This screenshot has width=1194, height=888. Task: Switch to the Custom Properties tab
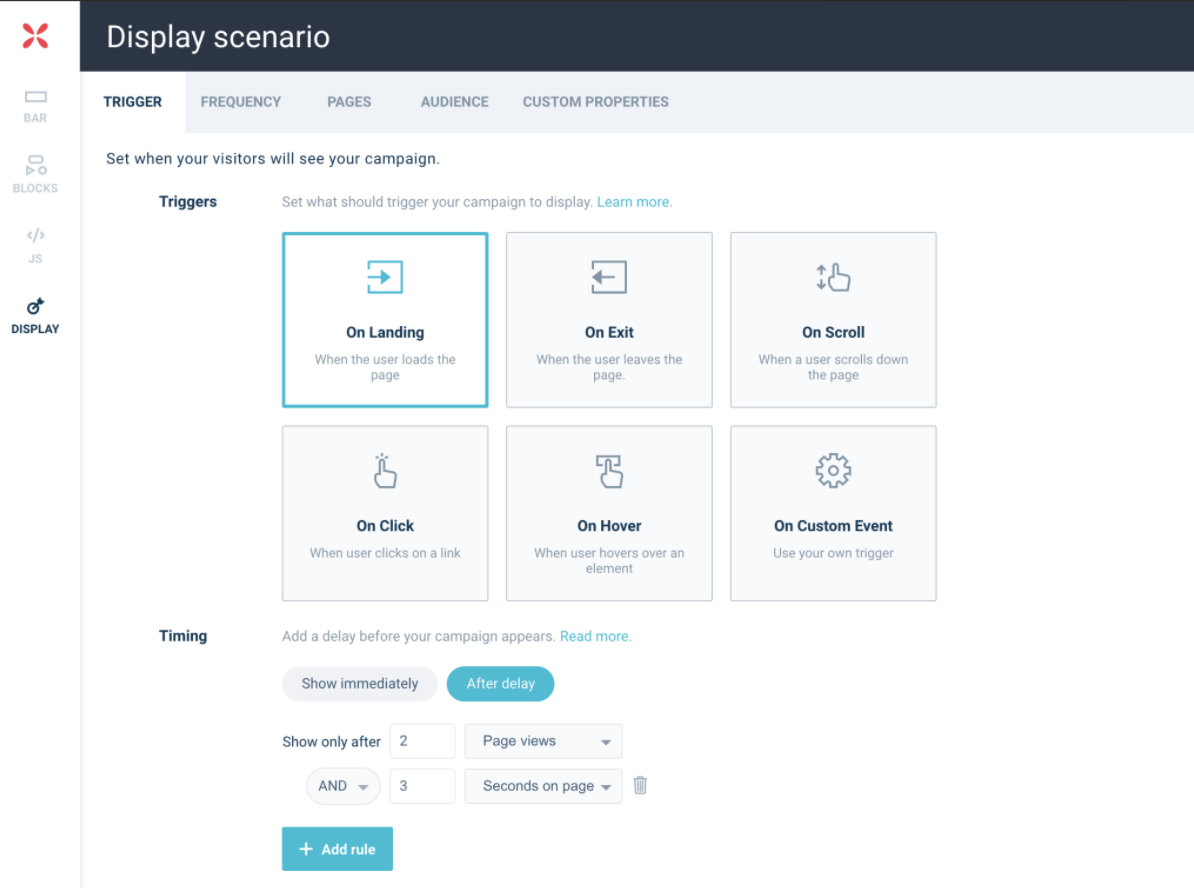point(595,102)
